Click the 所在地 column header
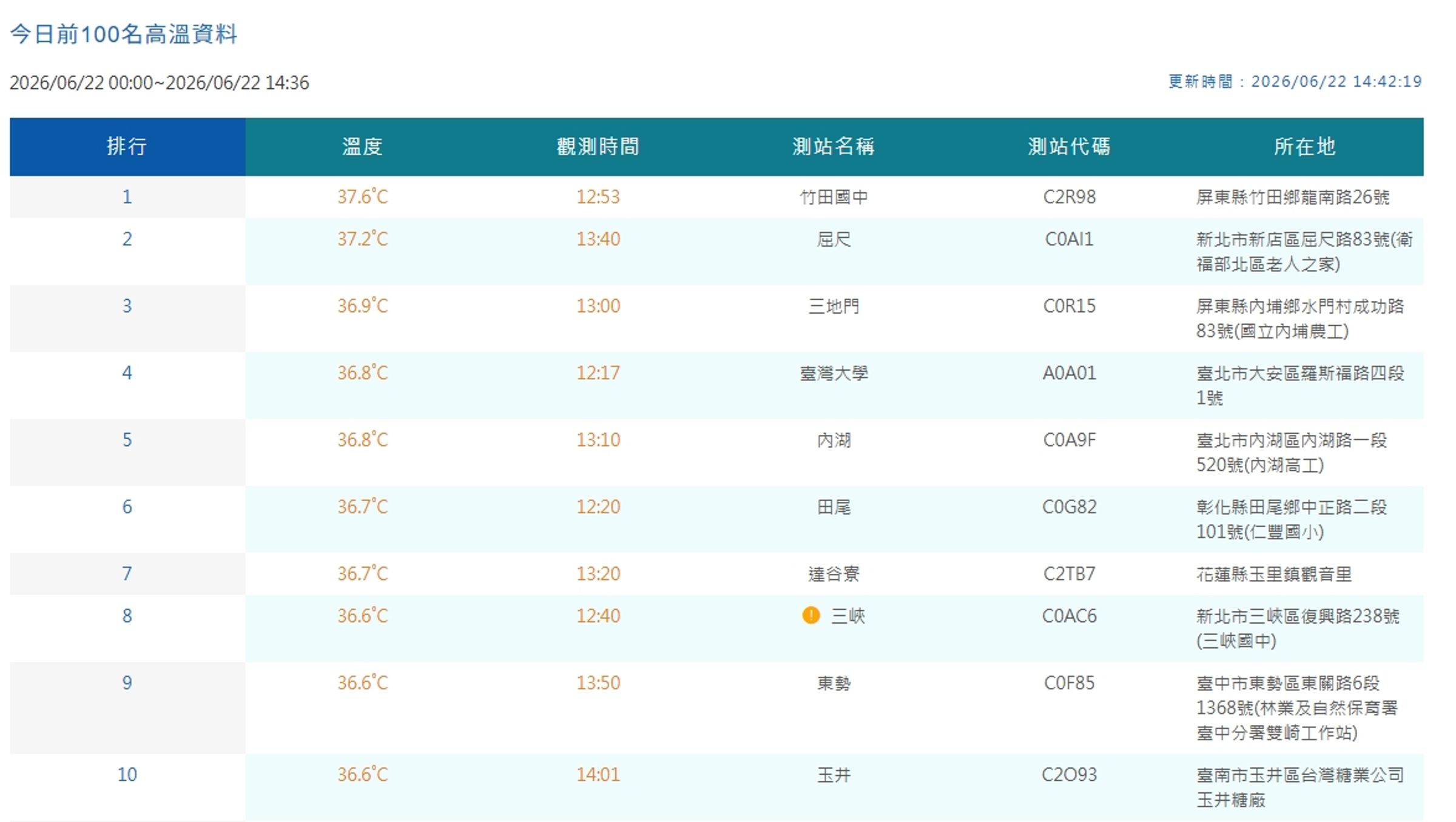 1305,146
